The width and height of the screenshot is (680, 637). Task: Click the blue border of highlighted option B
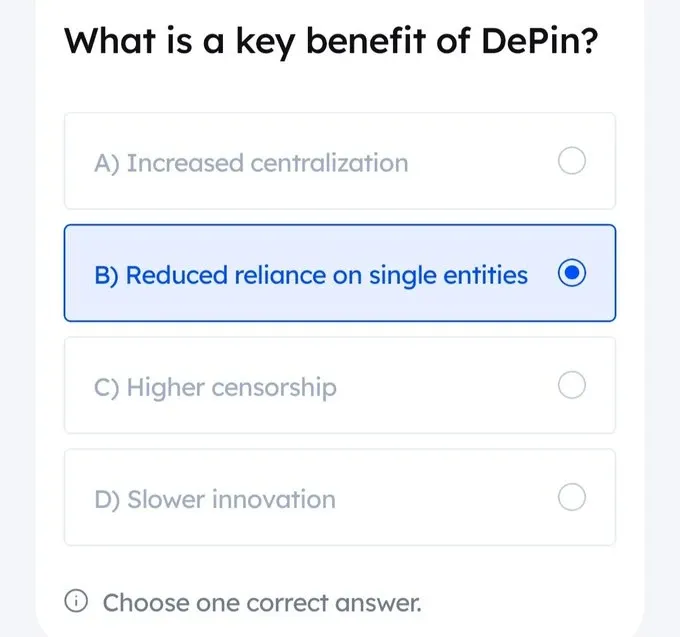click(x=340, y=226)
